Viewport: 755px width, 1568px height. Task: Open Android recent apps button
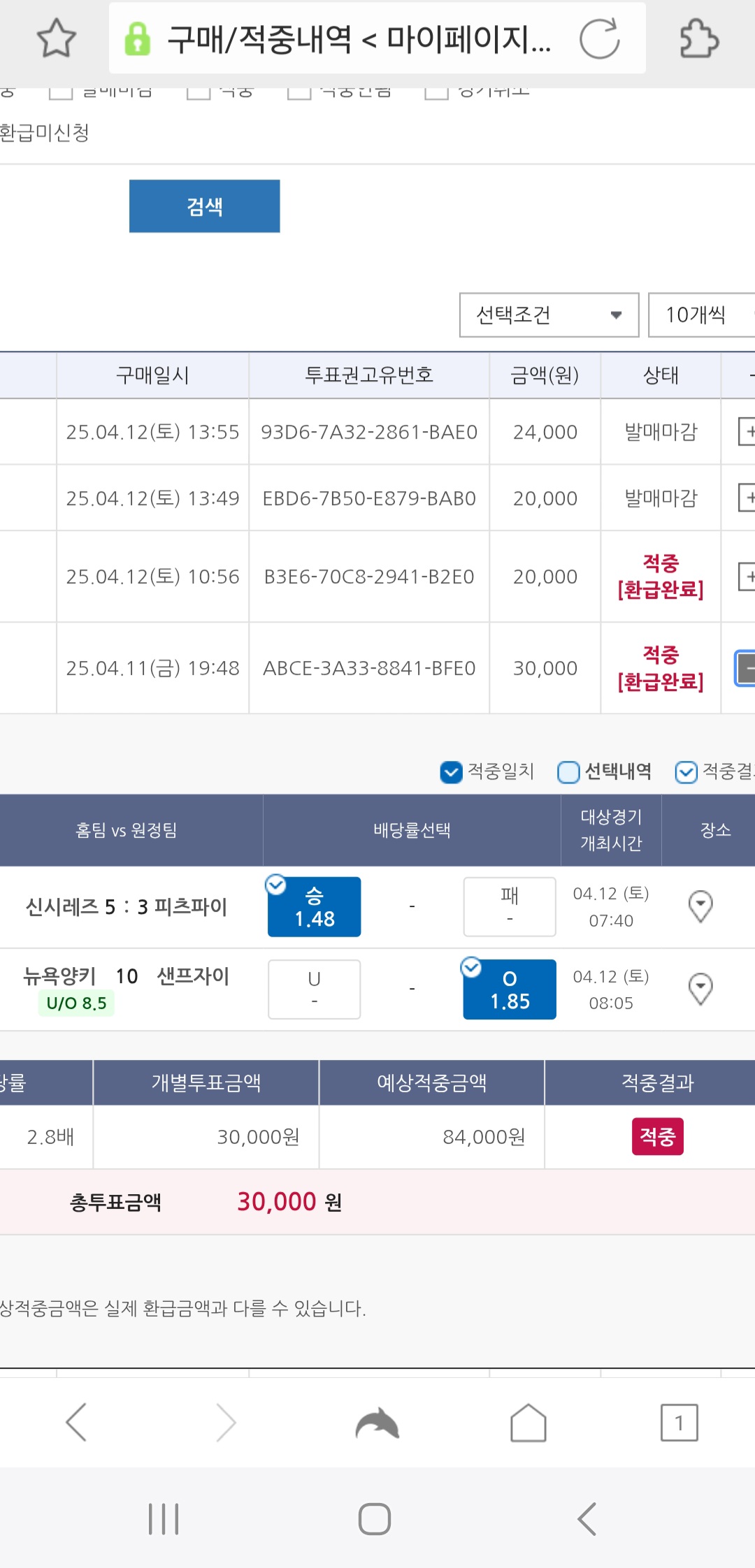pyautogui.click(x=164, y=1518)
